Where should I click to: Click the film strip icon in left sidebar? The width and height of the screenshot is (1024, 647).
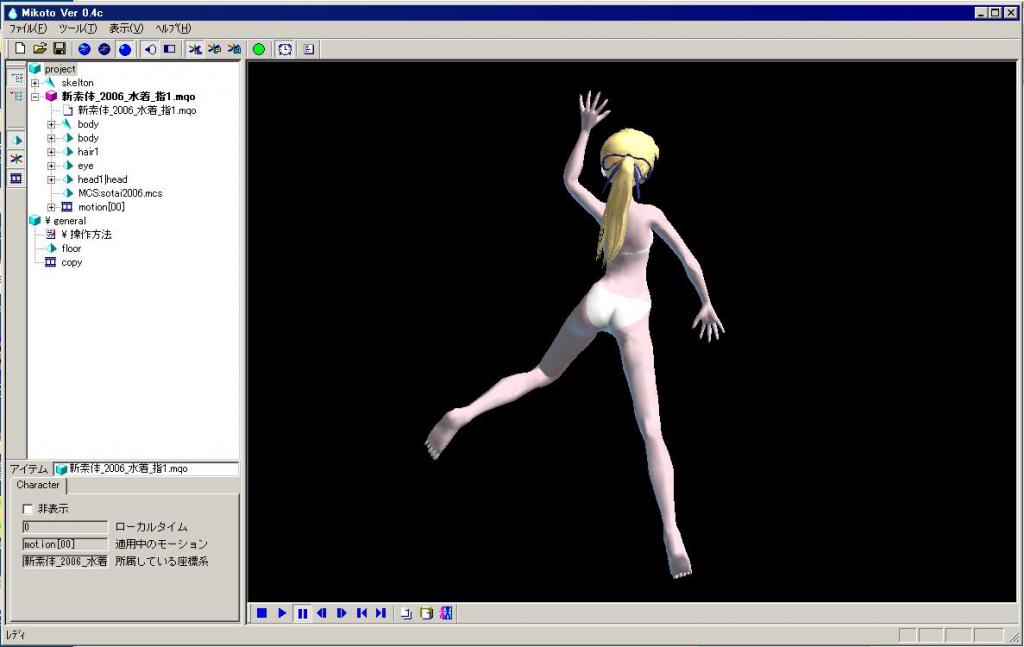coord(16,178)
